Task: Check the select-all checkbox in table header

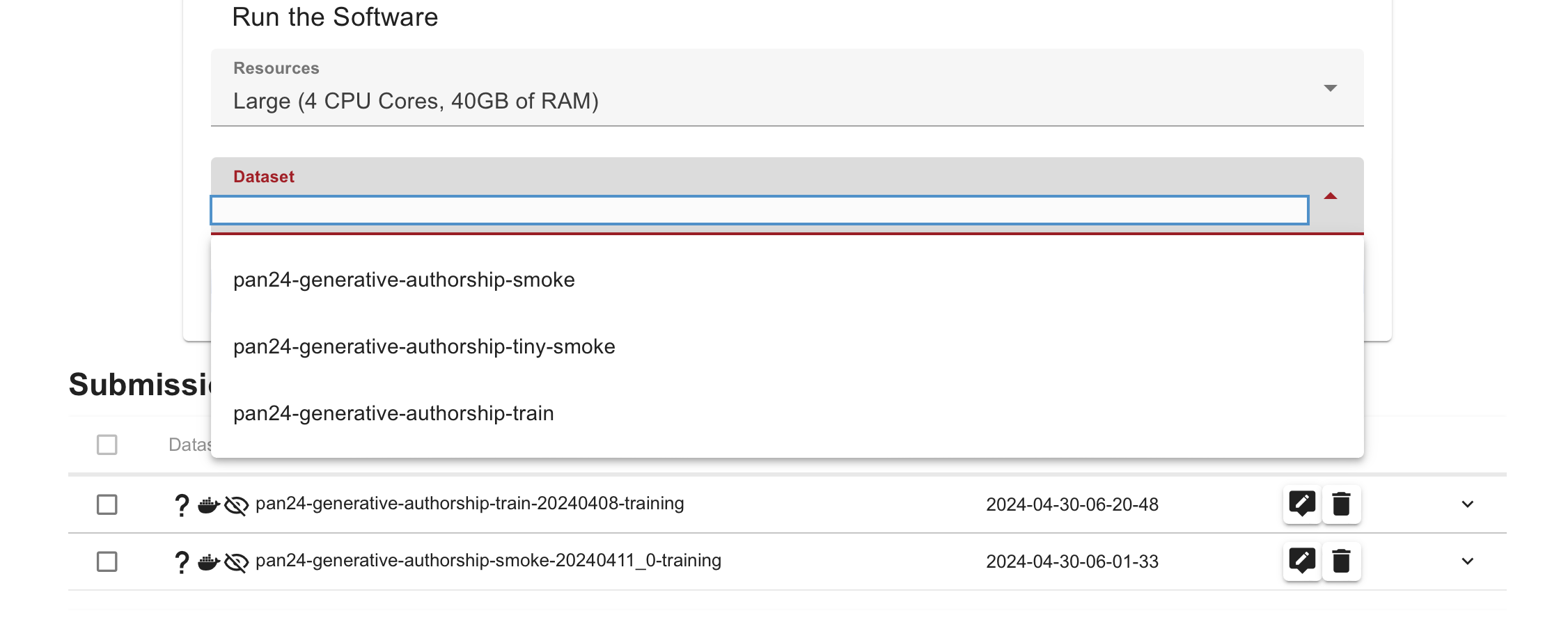Action: 107,445
